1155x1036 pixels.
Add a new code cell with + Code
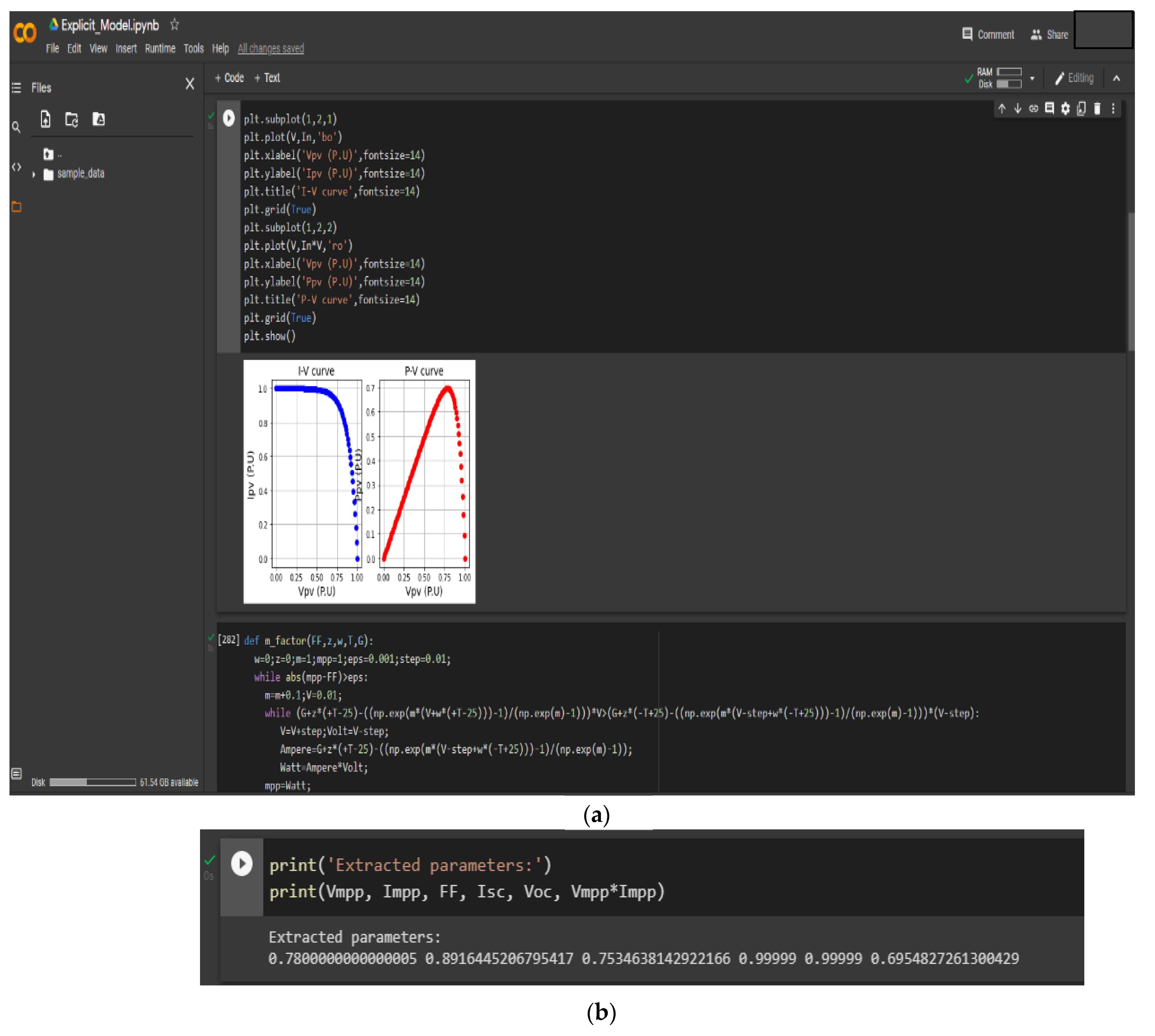pyautogui.click(x=229, y=78)
